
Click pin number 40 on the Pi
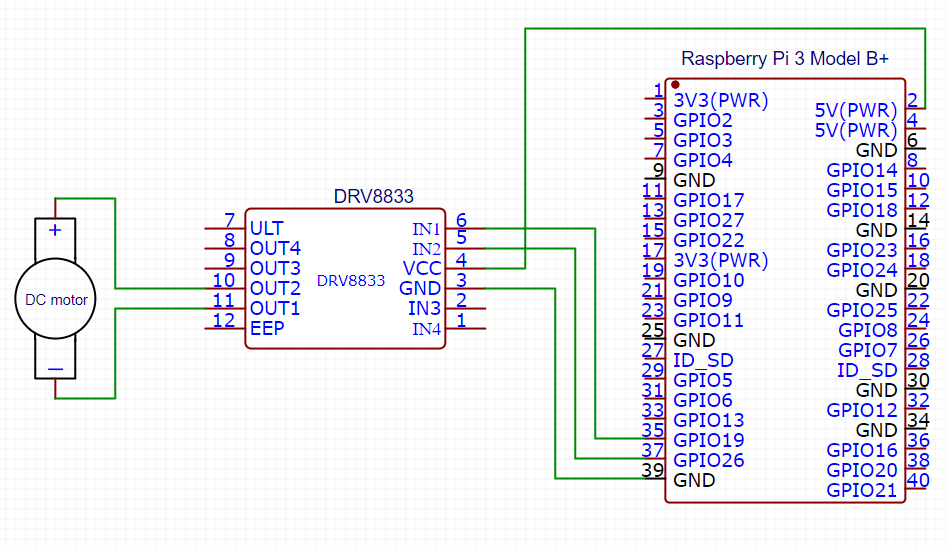pyautogui.click(x=918, y=480)
